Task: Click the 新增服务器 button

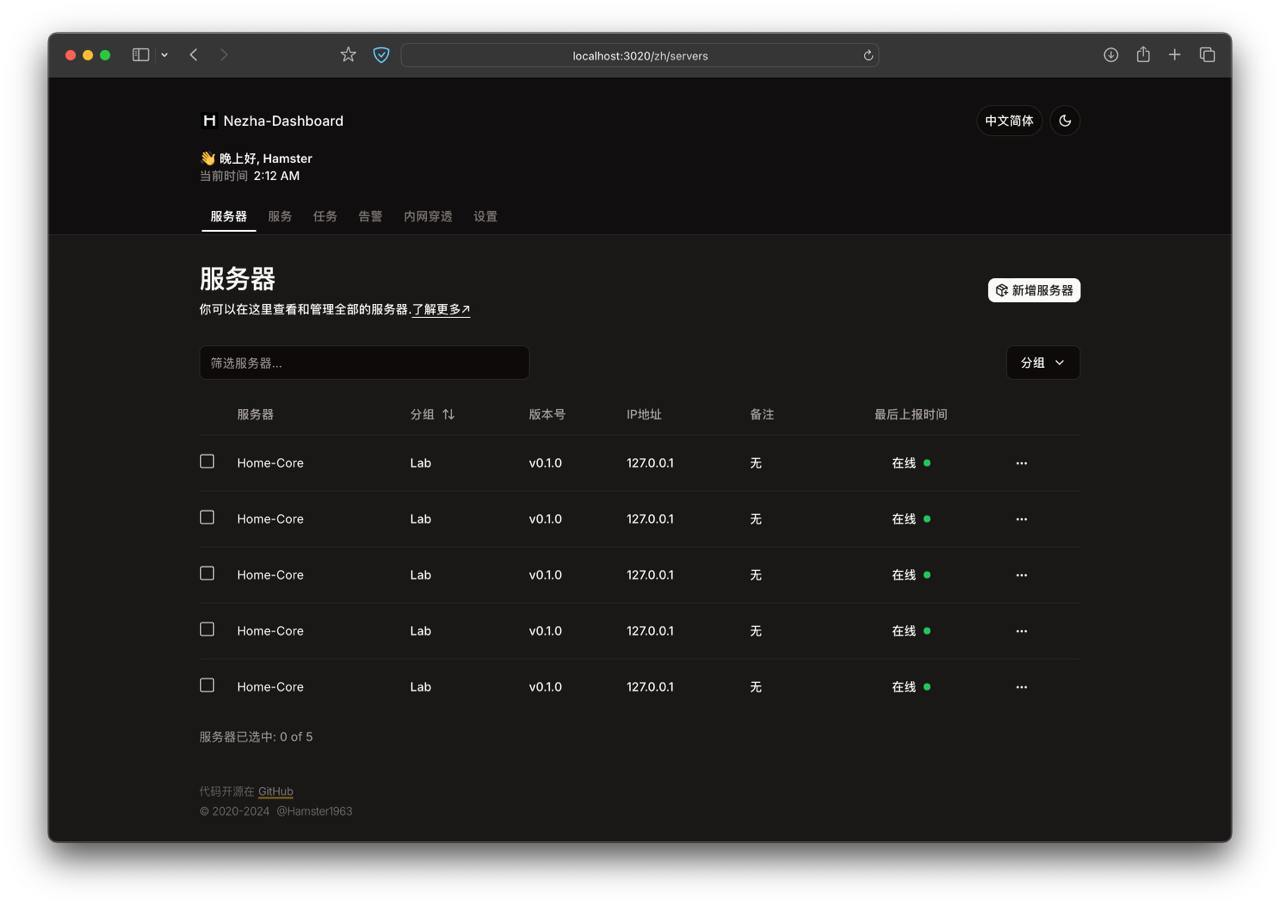Action: point(1034,290)
